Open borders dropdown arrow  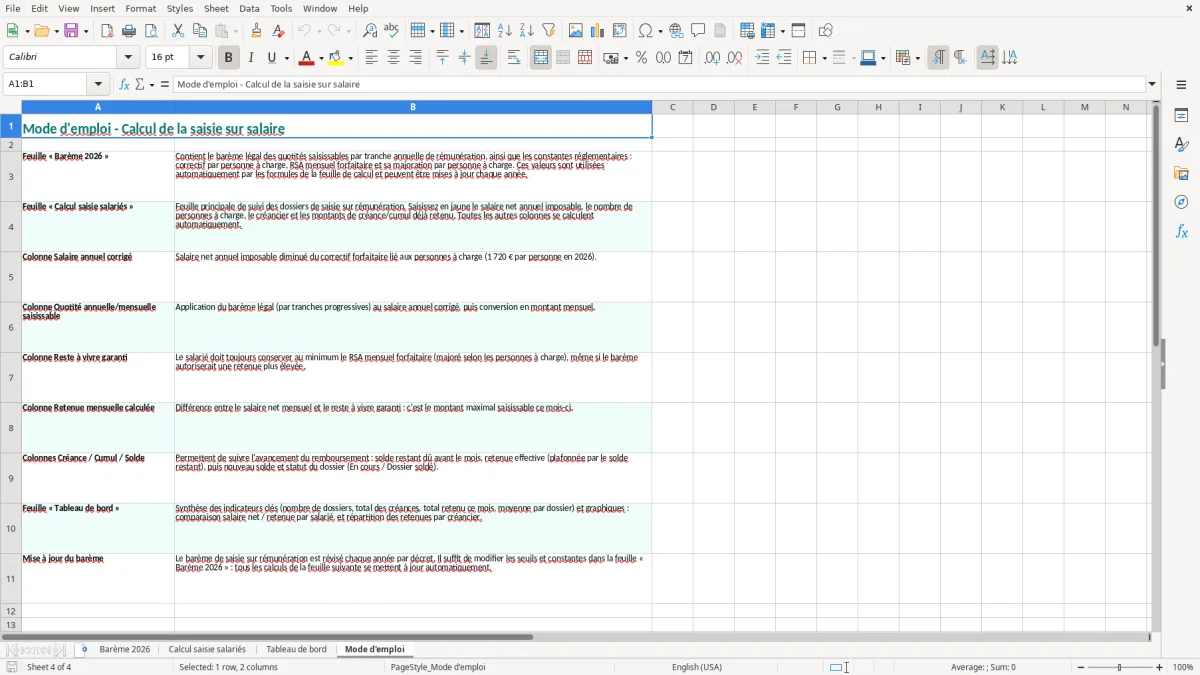(x=823, y=58)
